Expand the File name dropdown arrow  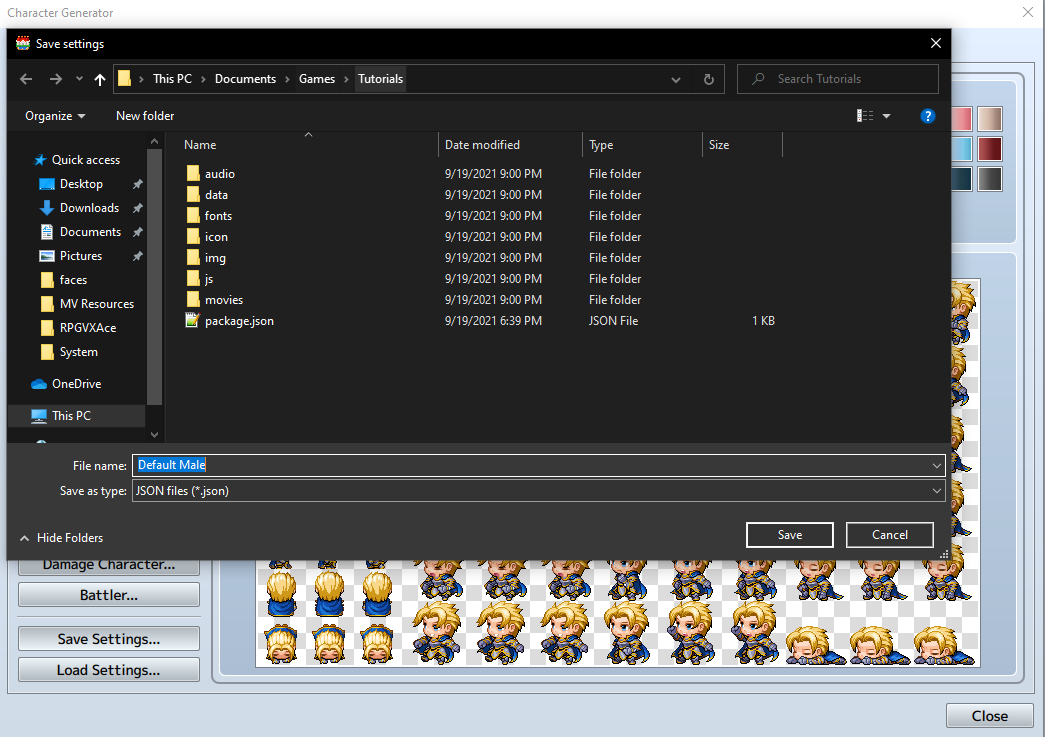(x=936, y=465)
